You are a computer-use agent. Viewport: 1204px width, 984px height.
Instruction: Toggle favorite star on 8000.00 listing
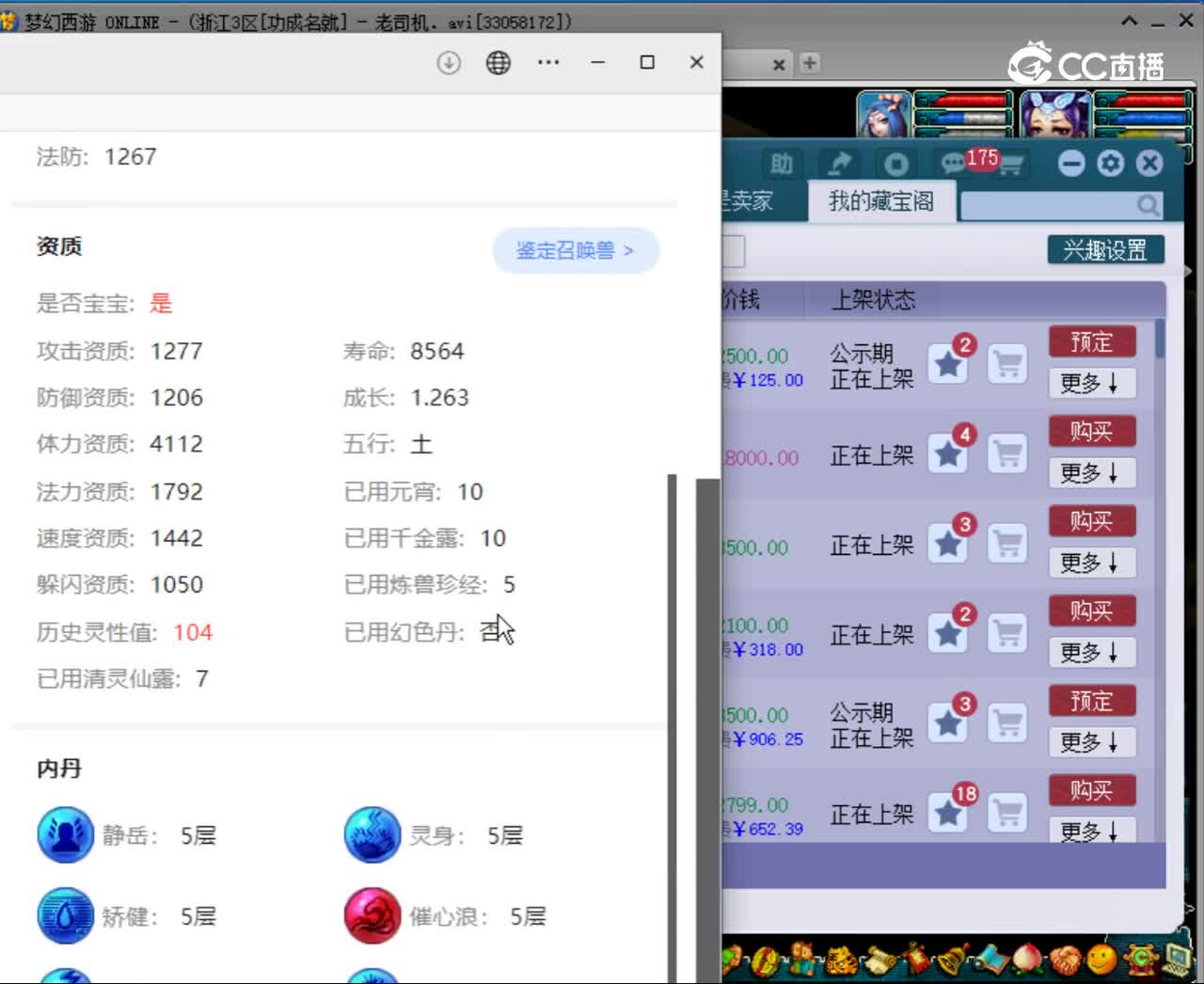tap(948, 454)
